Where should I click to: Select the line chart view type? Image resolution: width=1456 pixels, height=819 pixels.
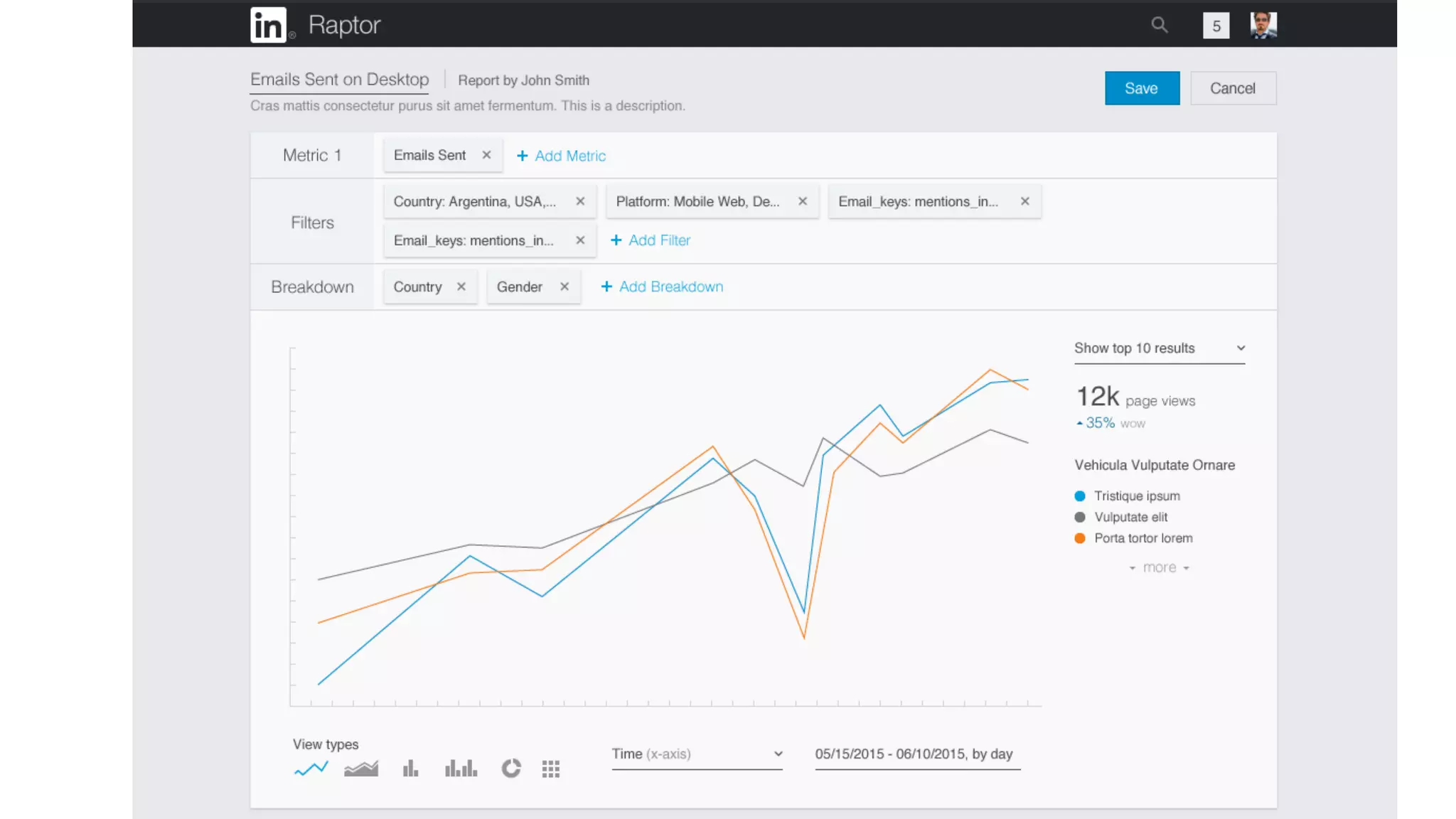(x=311, y=769)
